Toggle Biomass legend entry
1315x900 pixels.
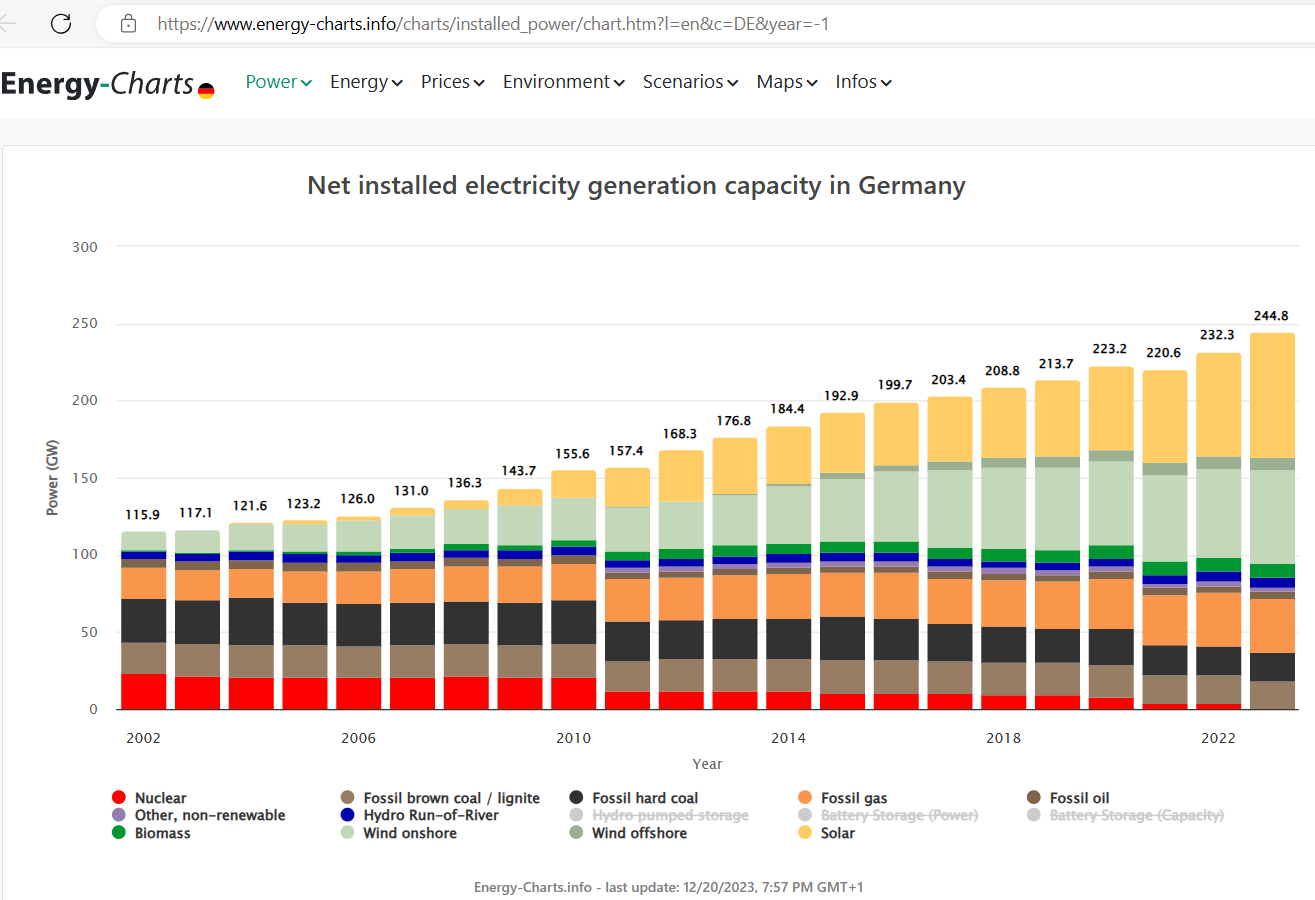[151, 833]
